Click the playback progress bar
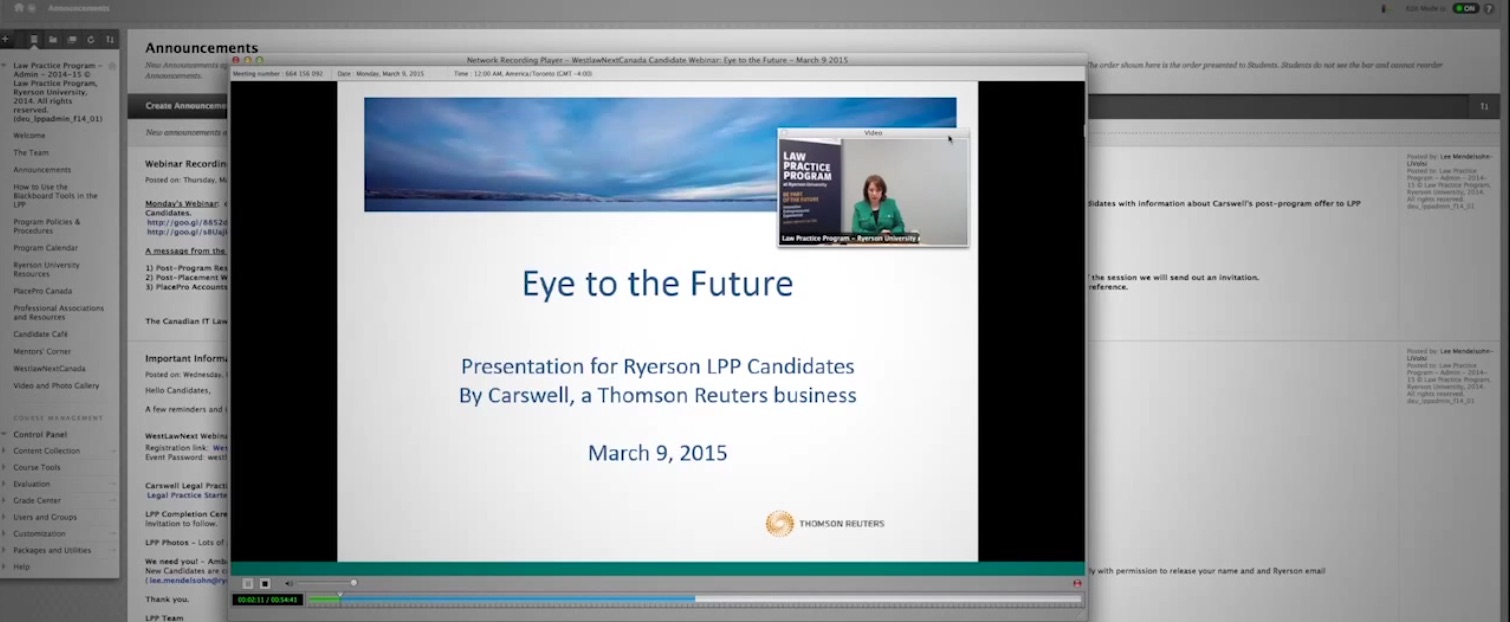Image resolution: width=1510 pixels, height=622 pixels. (695, 599)
